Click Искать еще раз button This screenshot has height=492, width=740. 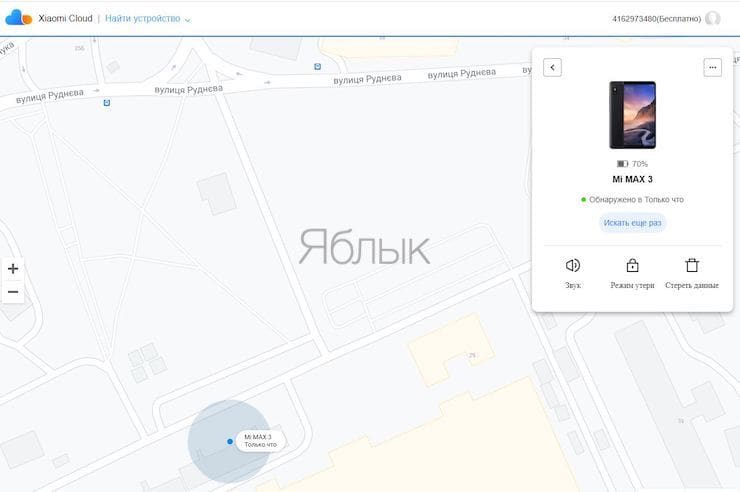pos(632,223)
